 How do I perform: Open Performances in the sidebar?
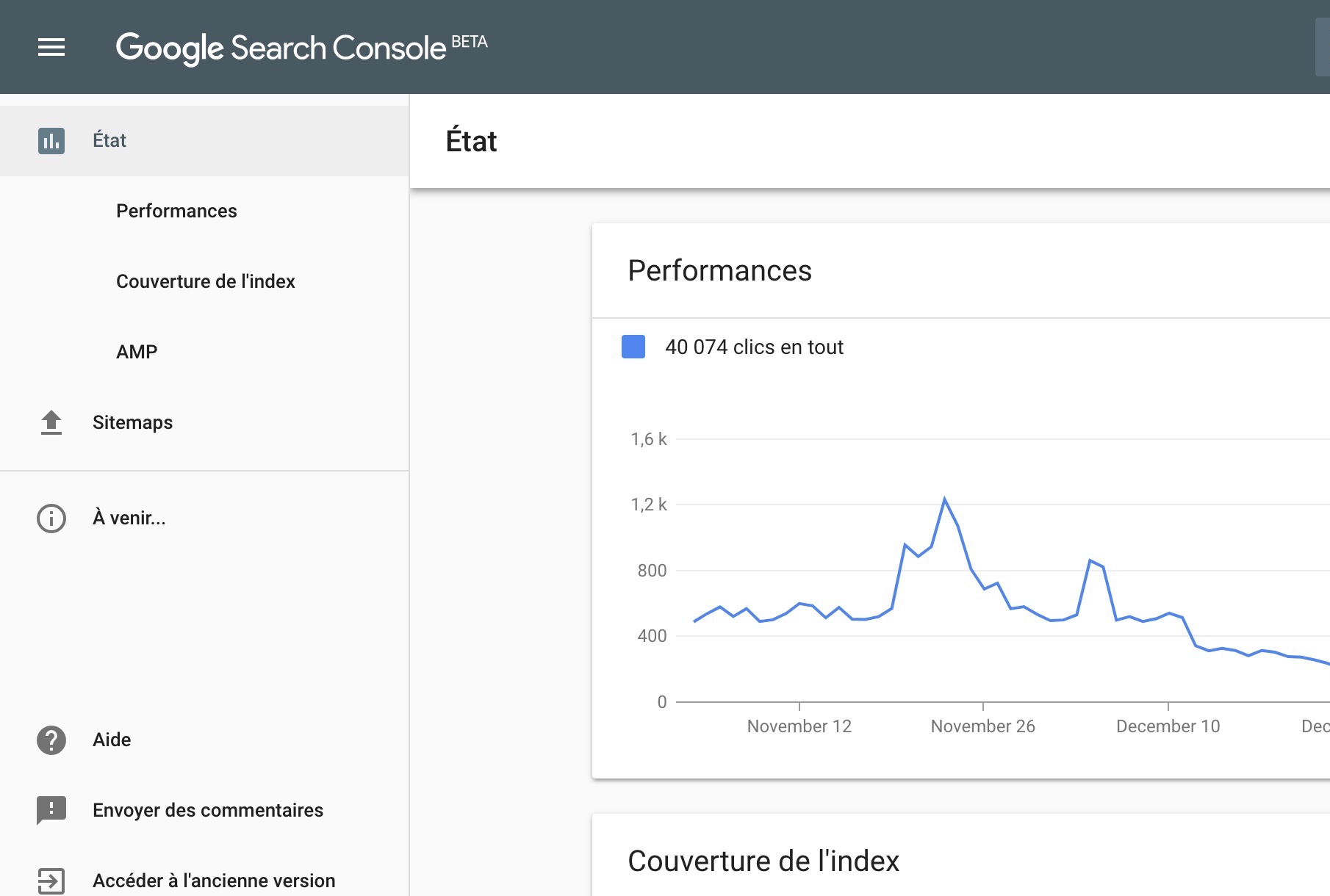coord(176,211)
